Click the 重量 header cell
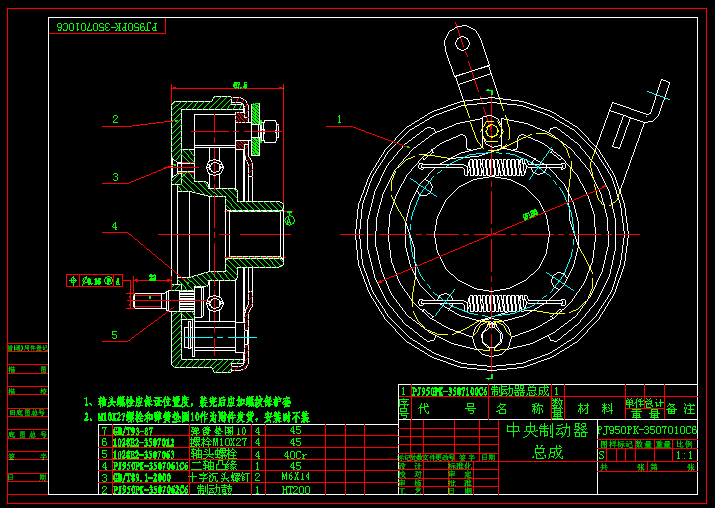Screen dimensions: 715x508 pos(644,414)
